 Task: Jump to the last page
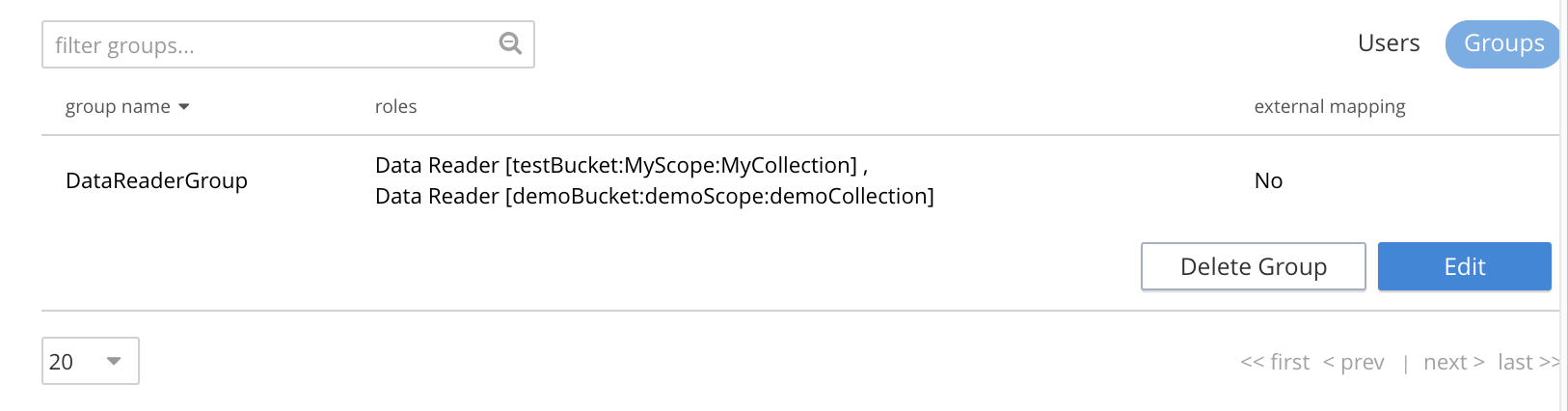click(x=1527, y=363)
